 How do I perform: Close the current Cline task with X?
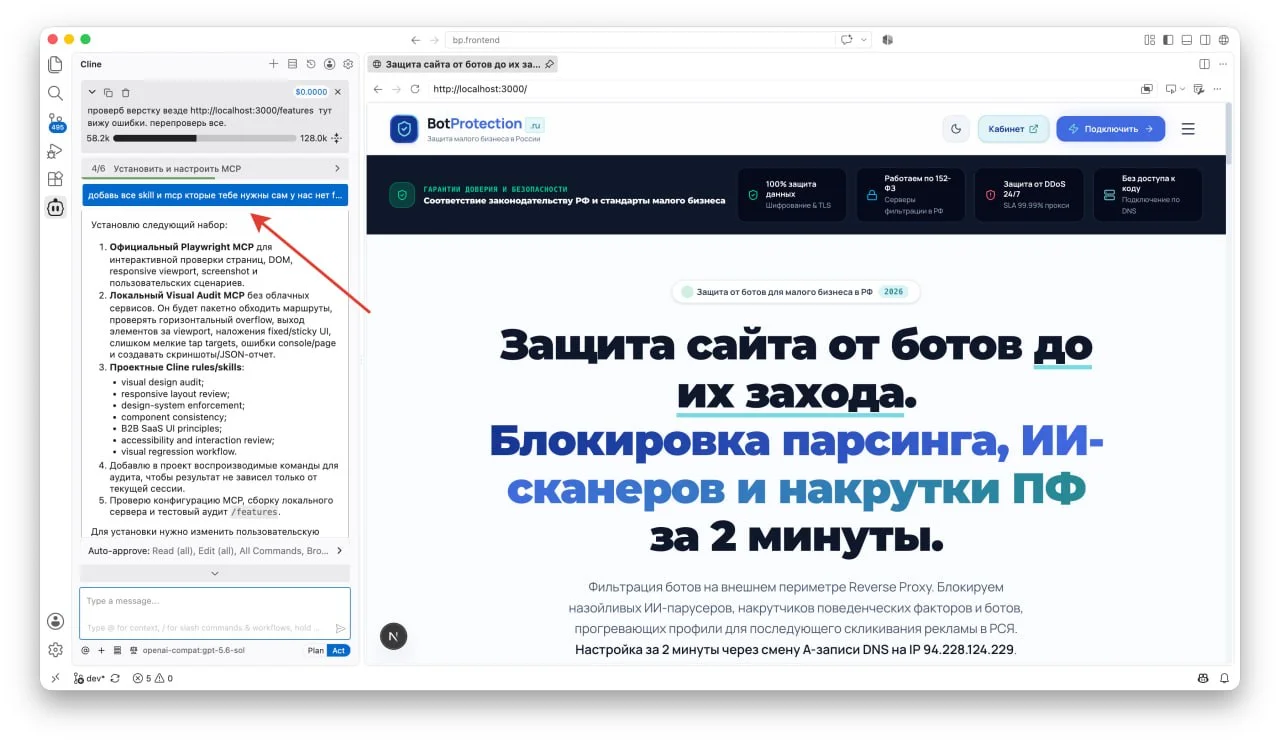click(x=338, y=92)
